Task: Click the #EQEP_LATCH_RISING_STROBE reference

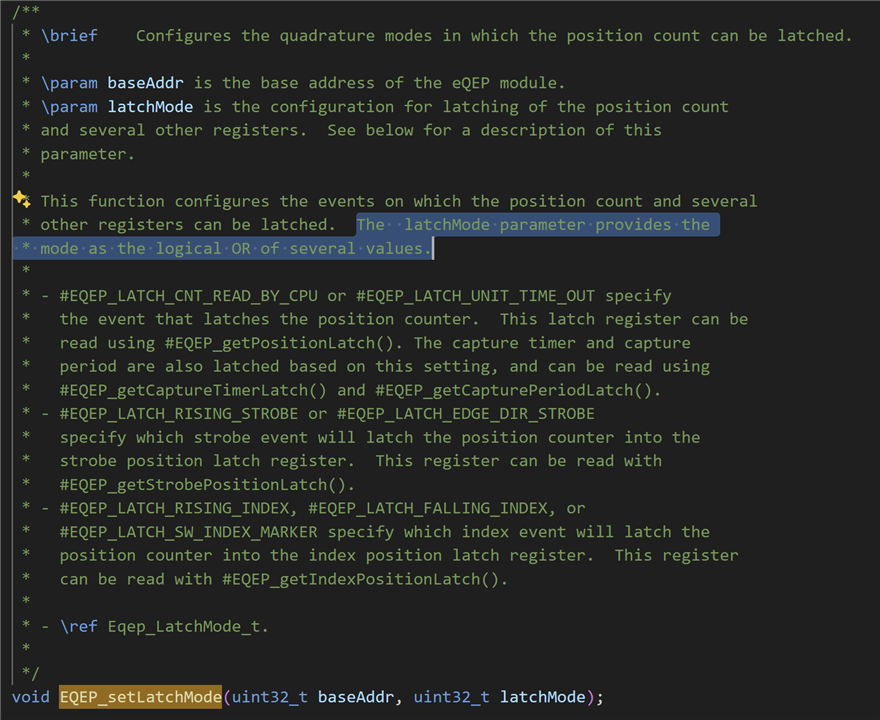Action: [179, 414]
